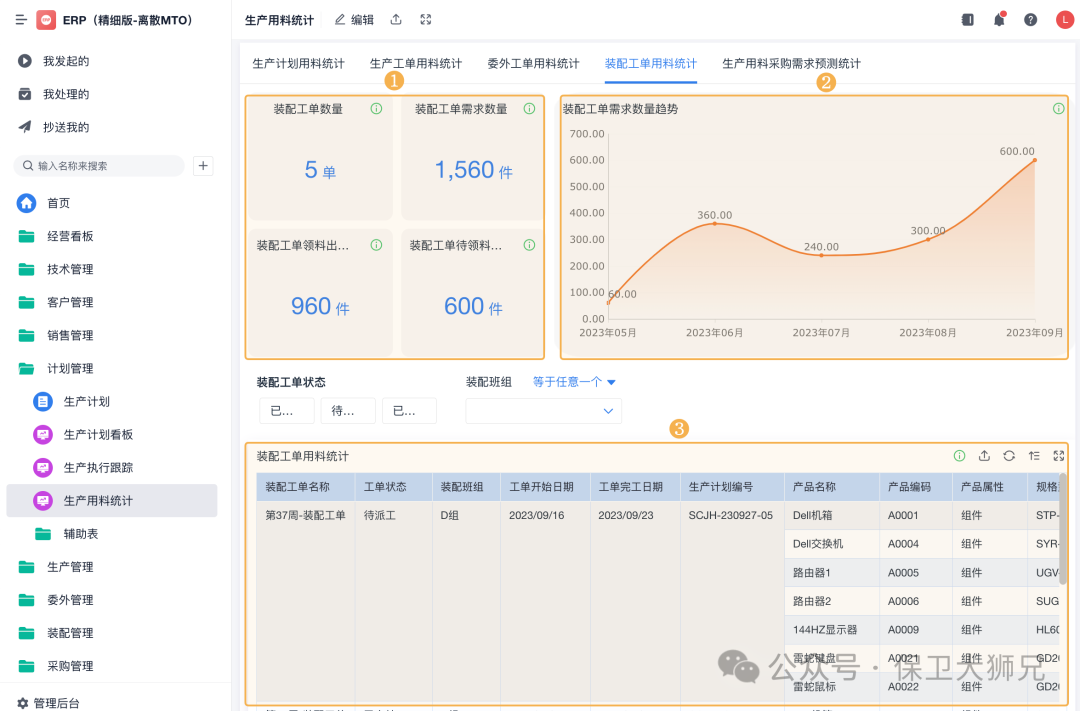Click the fullscreen icon beside 编辑
1080x711 pixels.
(426, 20)
